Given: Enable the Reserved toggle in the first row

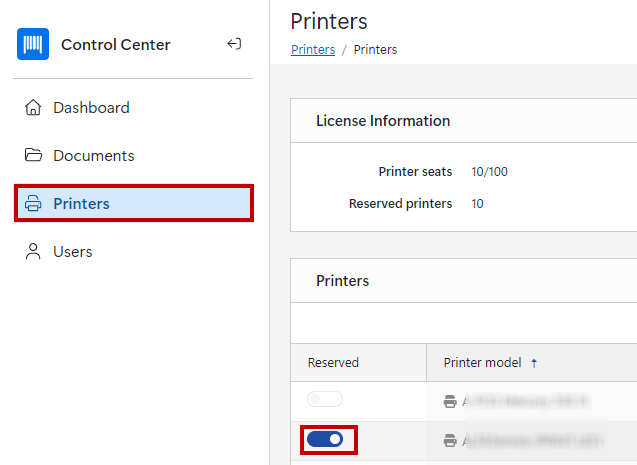Looking at the screenshot, I should (x=325, y=400).
